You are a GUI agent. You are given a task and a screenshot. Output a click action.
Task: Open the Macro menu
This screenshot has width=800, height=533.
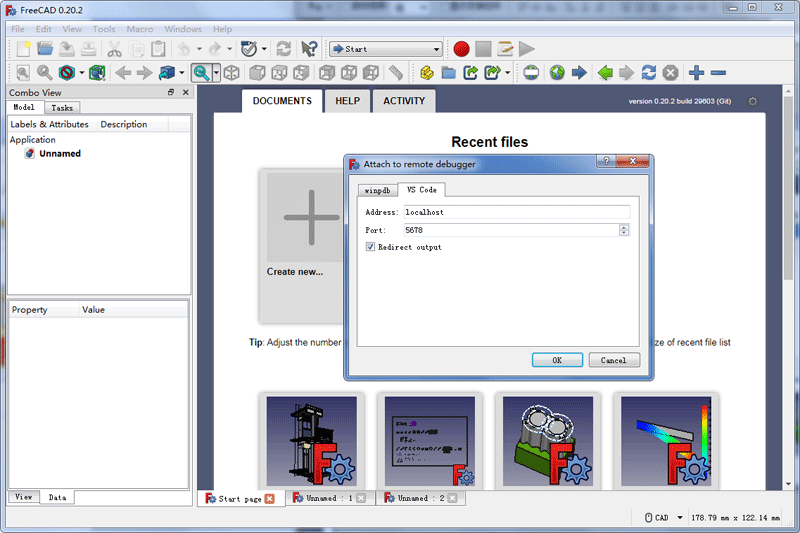pyautogui.click(x=139, y=29)
